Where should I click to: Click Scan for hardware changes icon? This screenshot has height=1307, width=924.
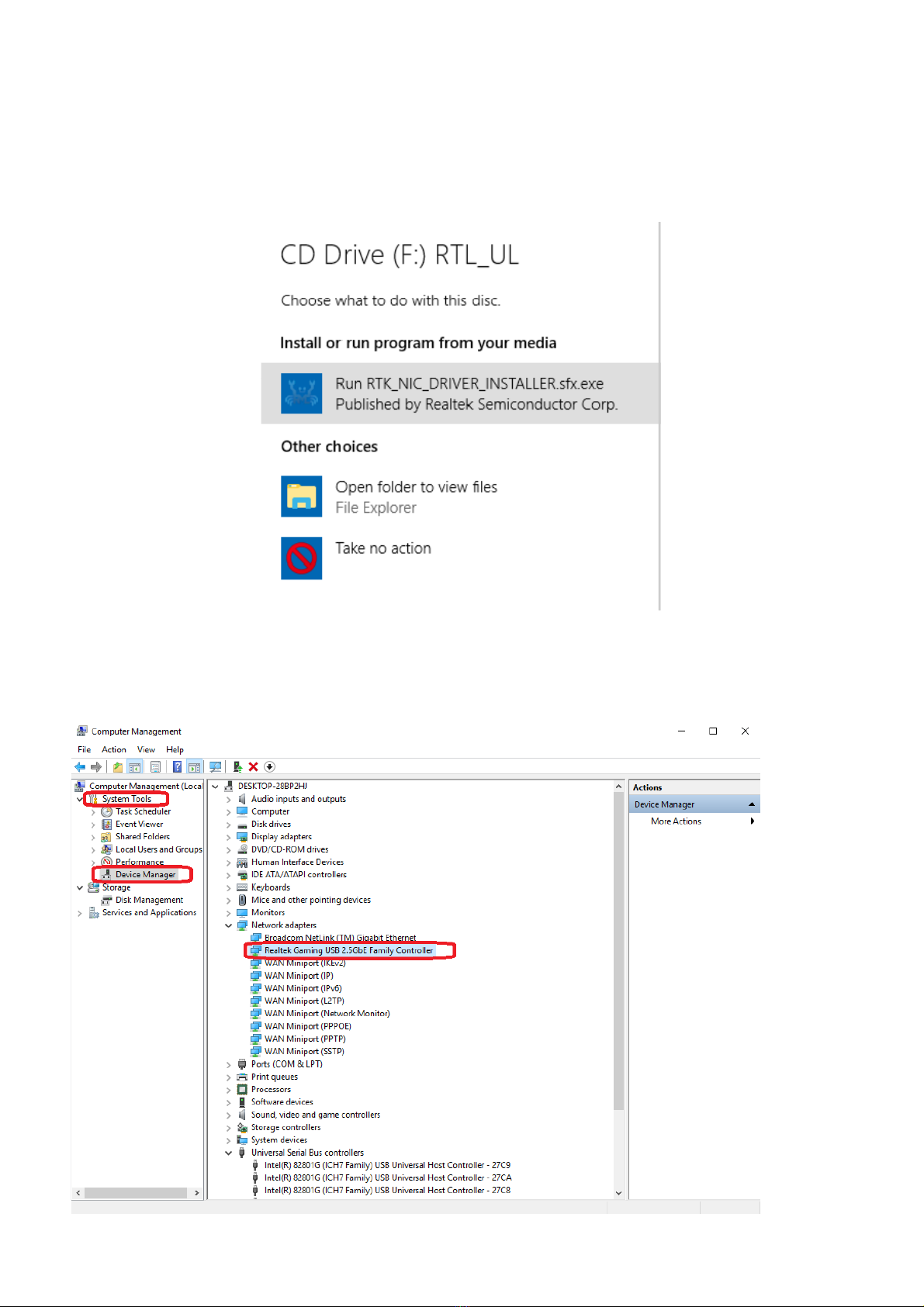(216, 767)
